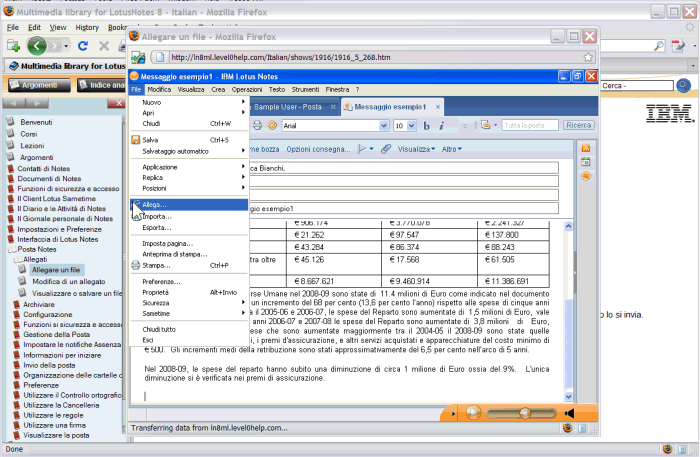The width and height of the screenshot is (700, 457).
Task: Open the Modifica menu in Lotus Notes
Action: [x=160, y=90]
